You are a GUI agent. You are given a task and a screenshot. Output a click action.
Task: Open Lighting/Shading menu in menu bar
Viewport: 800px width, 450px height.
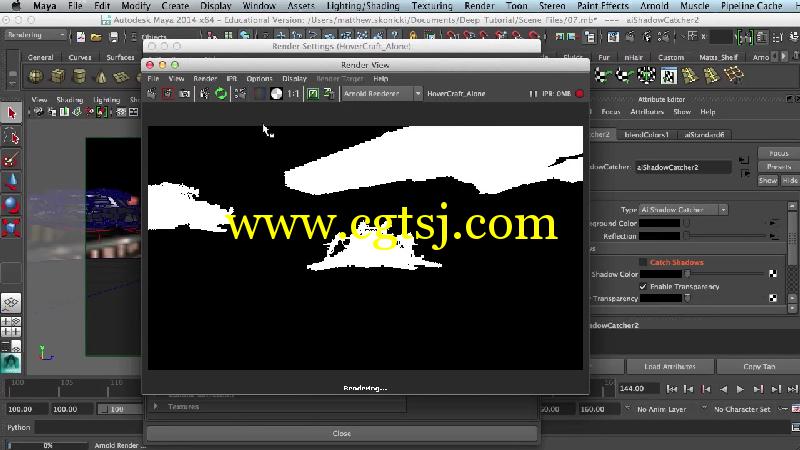363,6
